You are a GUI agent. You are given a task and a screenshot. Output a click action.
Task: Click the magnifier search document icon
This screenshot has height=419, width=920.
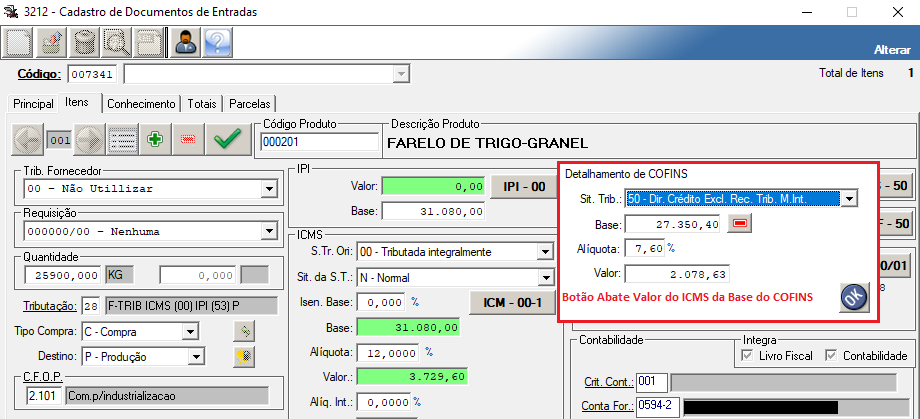[x=118, y=42]
